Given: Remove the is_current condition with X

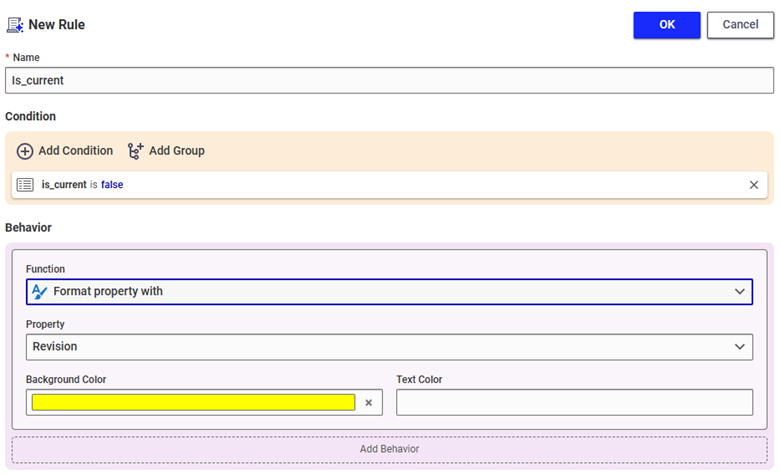Looking at the screenshot, I should pos(754,185).
